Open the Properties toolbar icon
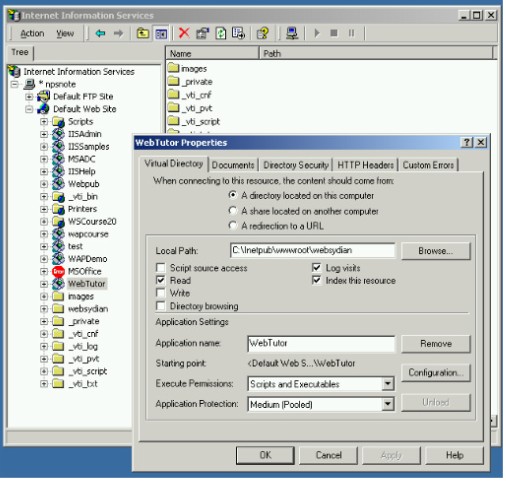506x481 pixels. pyautogui.click(x=202, y=33)
